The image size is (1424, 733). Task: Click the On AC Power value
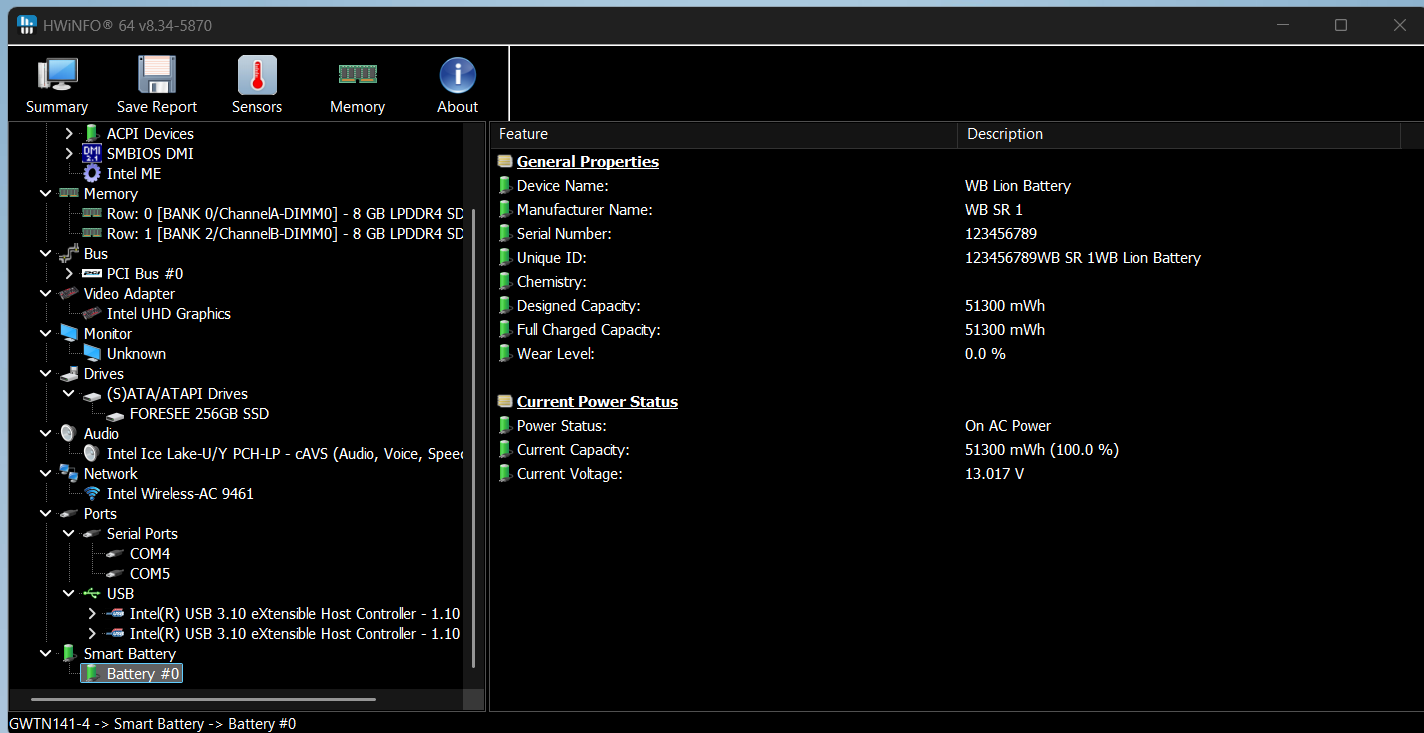[1008, 425]
